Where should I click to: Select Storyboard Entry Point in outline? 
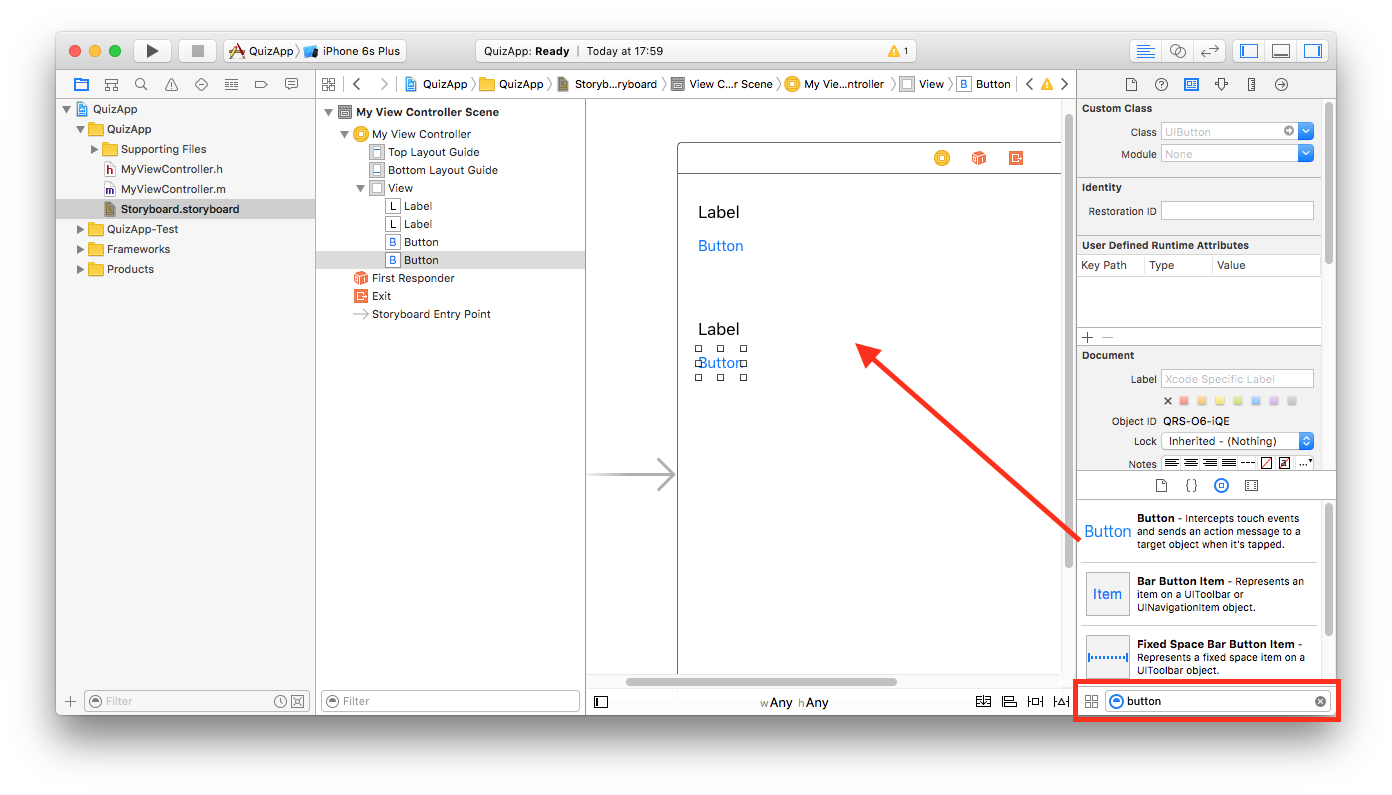(431, 314)
